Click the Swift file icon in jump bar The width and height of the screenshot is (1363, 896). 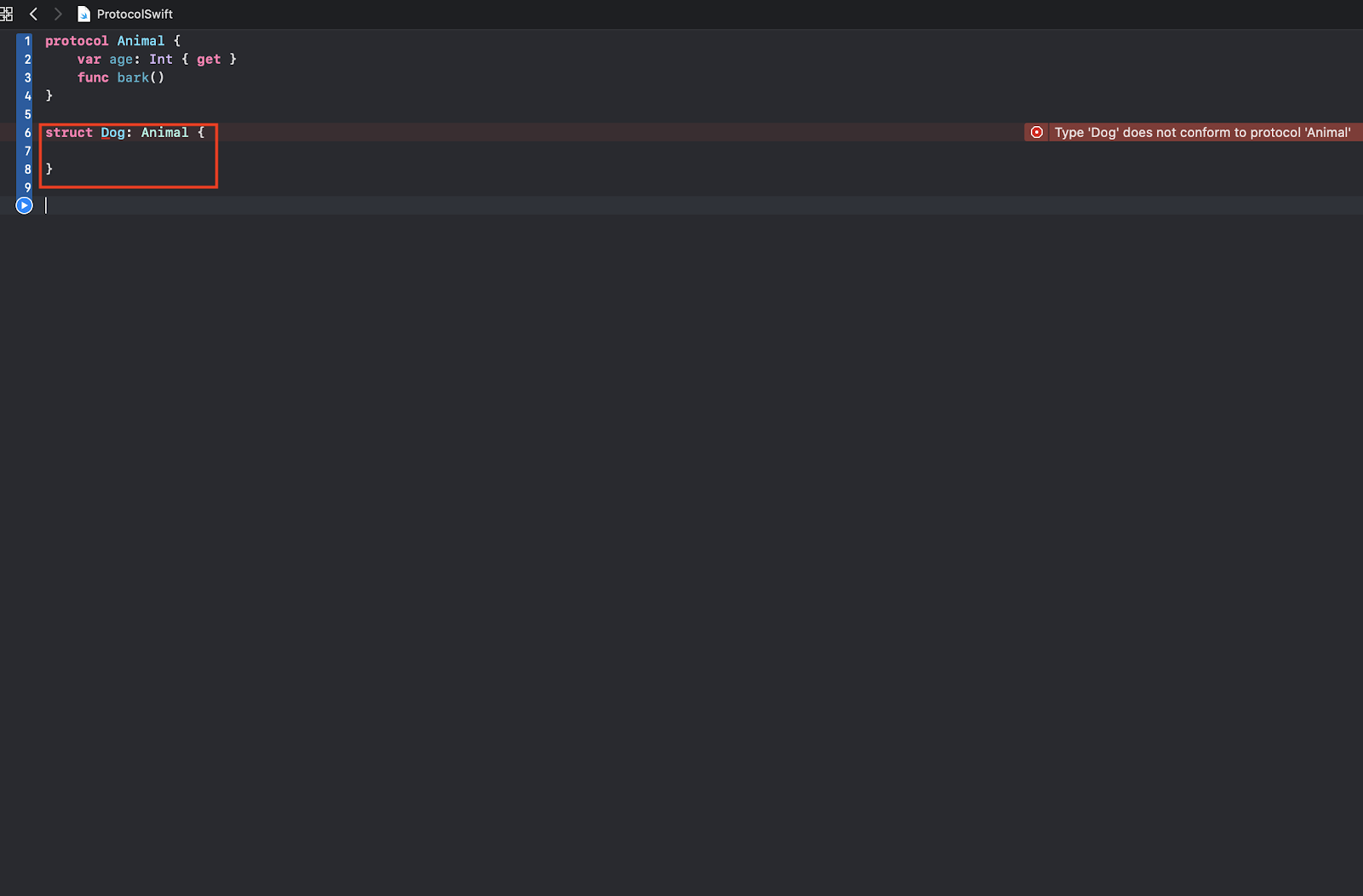(83, 14)
